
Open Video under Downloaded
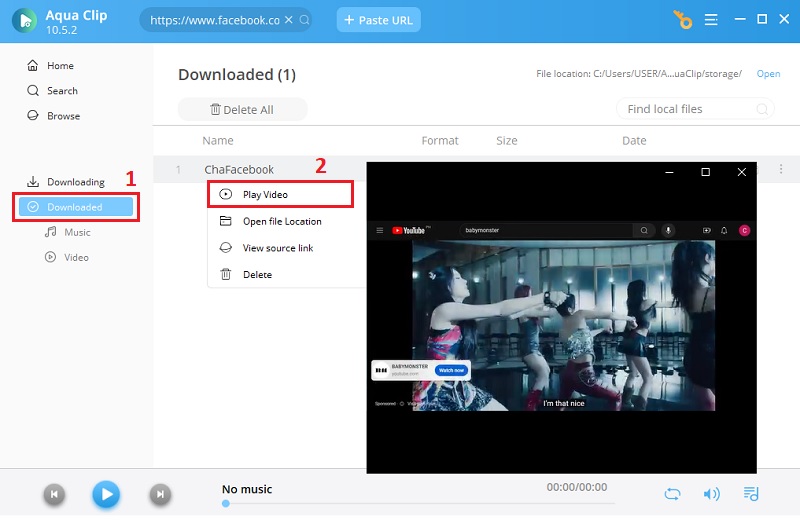pyautogui.click(x=66, y=257)
